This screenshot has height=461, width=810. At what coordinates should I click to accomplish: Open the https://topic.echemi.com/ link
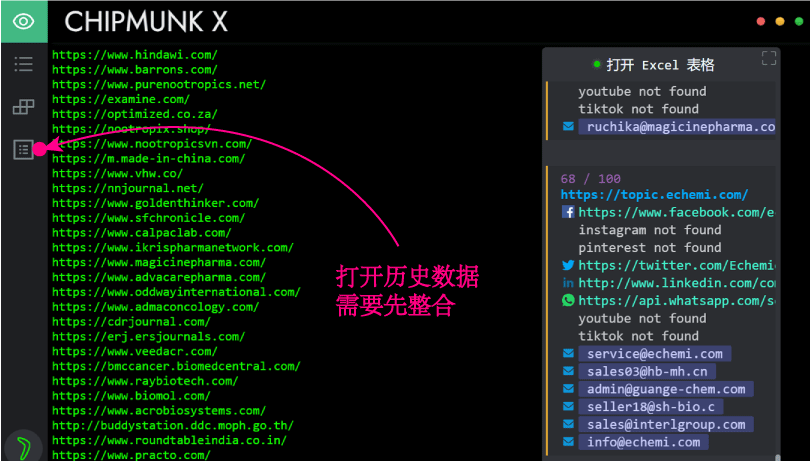pos(655,195)
